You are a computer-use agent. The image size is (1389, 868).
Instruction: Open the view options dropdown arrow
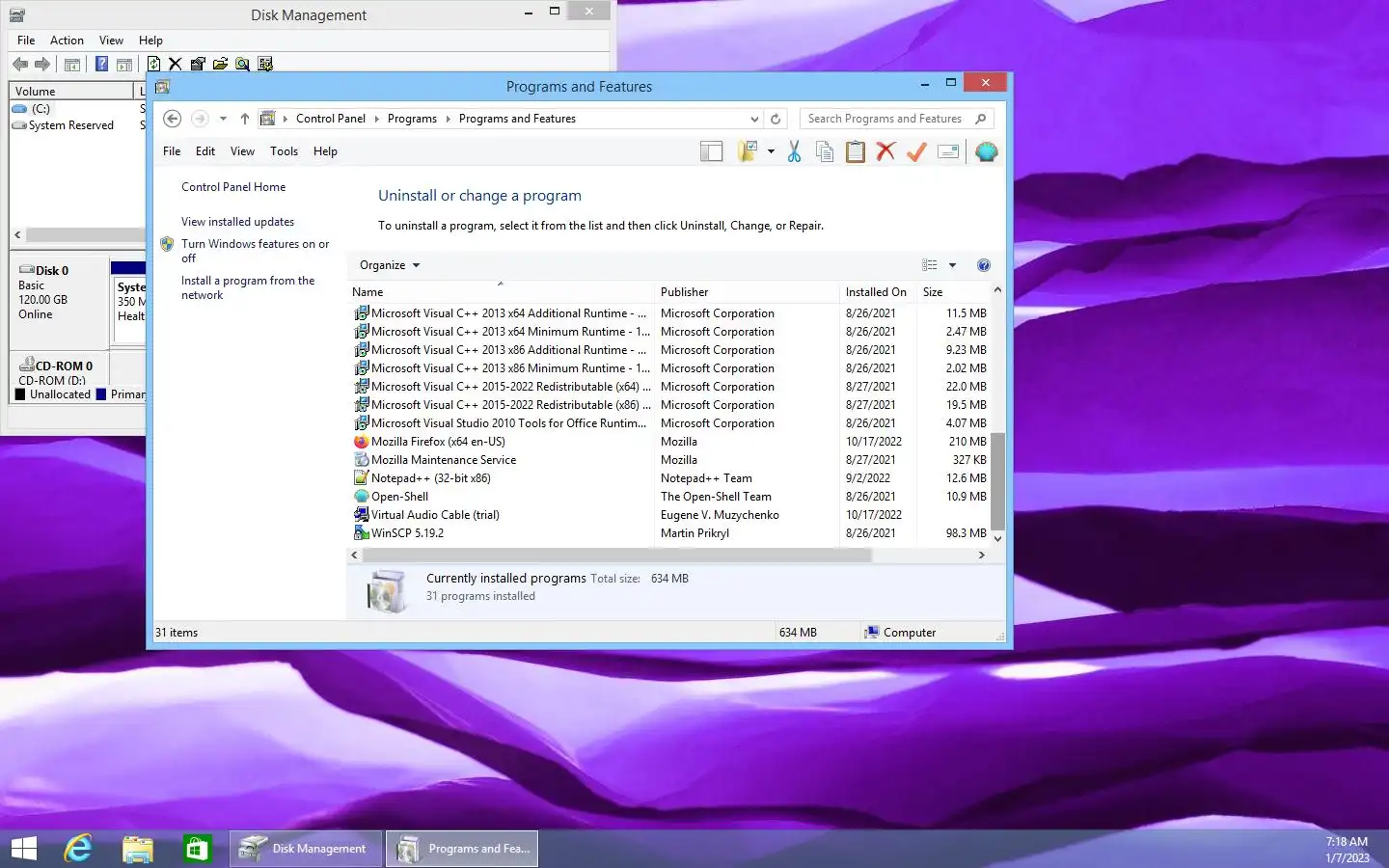tap(952, 265)
